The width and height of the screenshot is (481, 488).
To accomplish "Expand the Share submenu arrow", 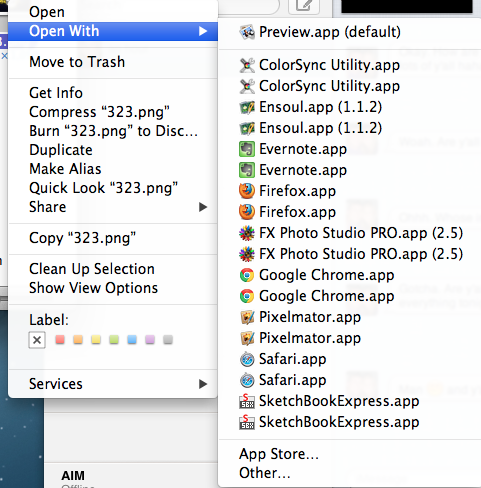I will [x=203, y=207].
